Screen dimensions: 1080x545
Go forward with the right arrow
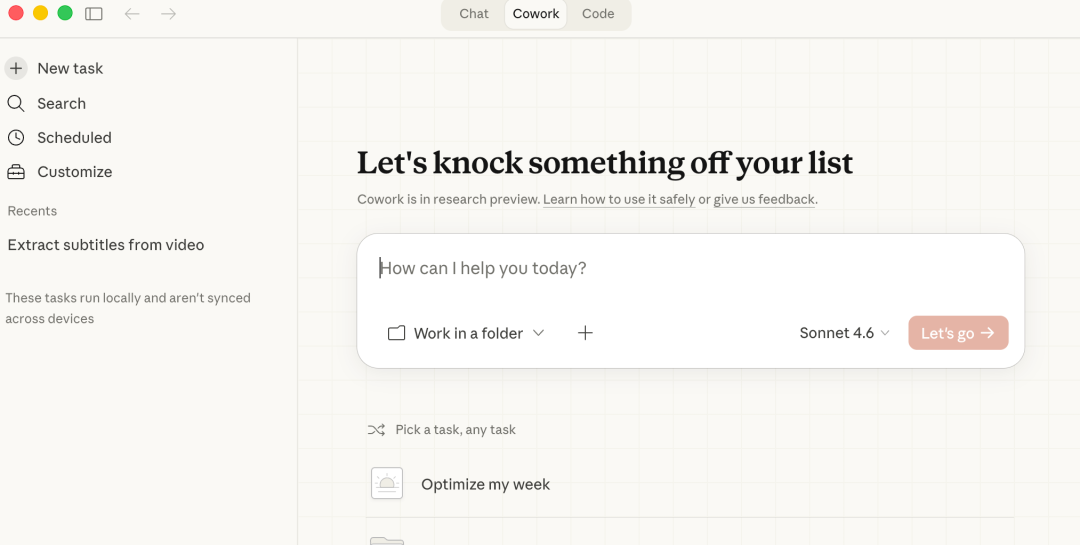[x=169, y=14]
